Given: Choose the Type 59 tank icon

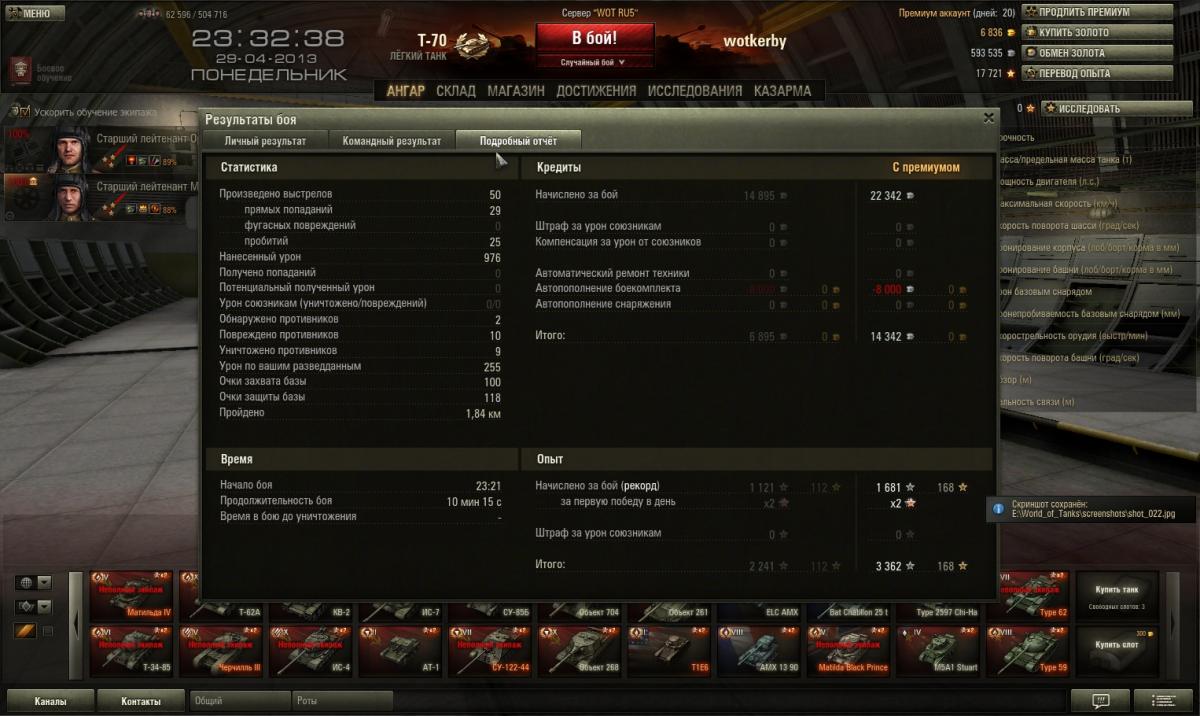Looking at the screenshot, I should click(1027, 651).
